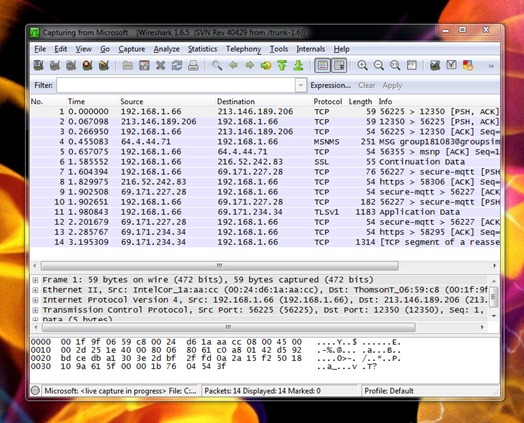This screenshot has width=524, height=423.
Task: Zoom in packet text
Action: pos(362,65)
